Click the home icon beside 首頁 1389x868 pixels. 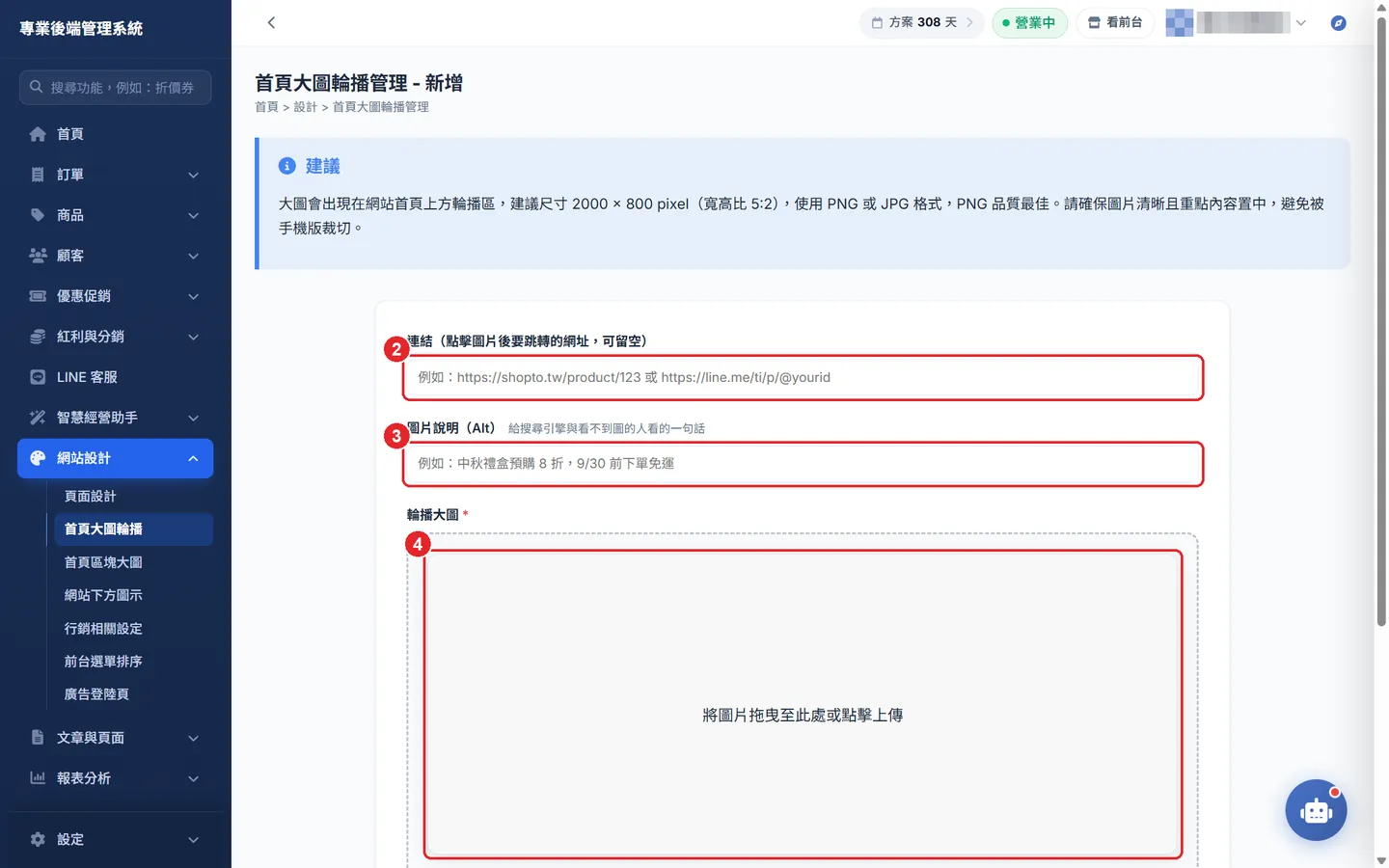pyautogui.click(x=38, y=134)
